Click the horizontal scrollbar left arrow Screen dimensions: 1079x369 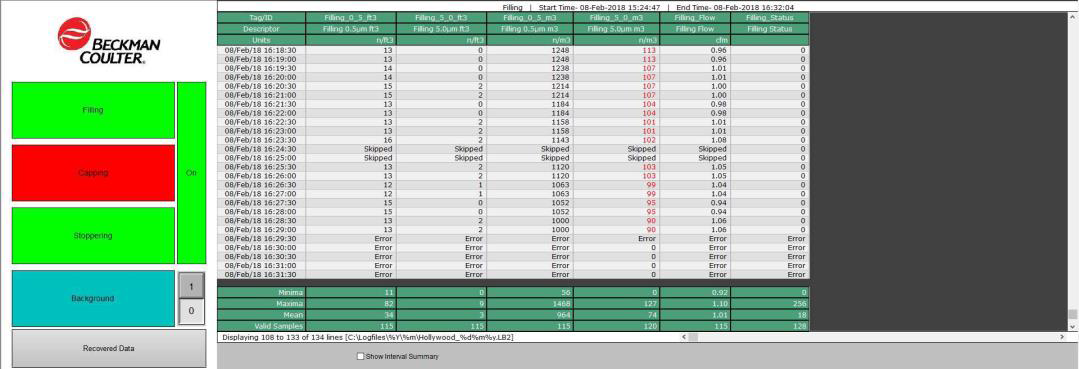(x=683, y=337)
